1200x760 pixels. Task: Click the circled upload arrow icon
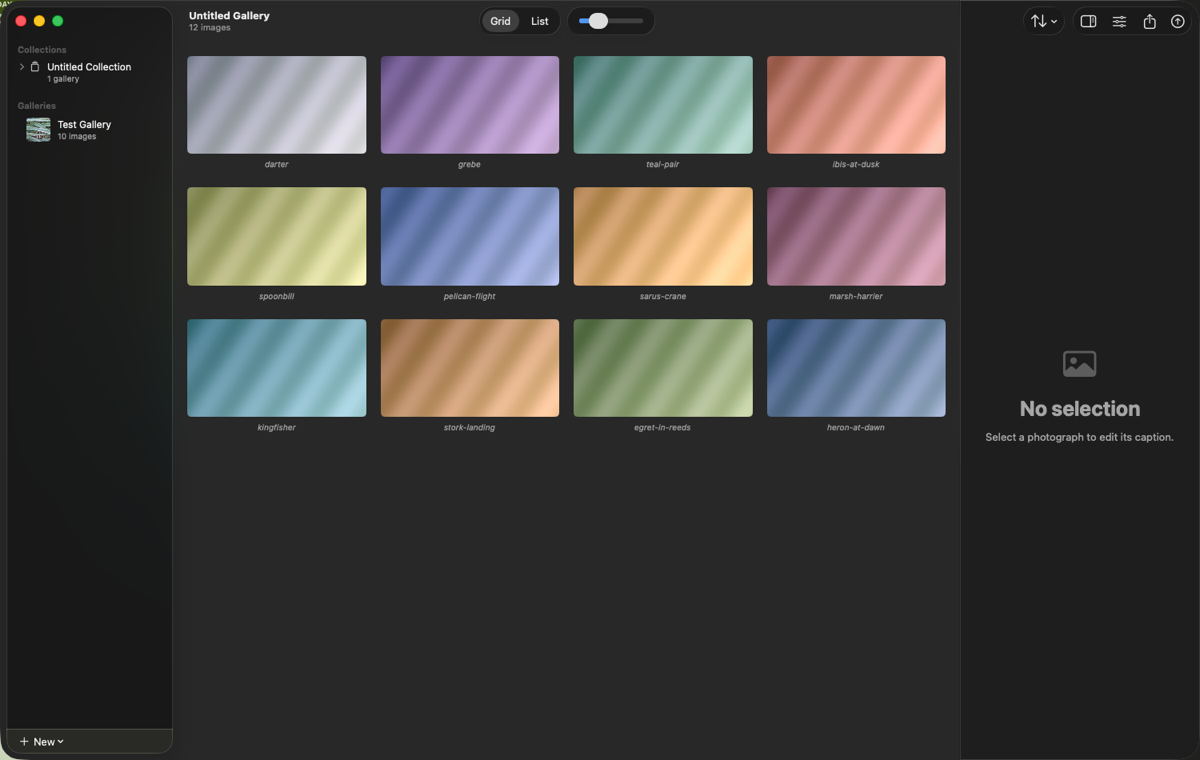coord(1178,21)
